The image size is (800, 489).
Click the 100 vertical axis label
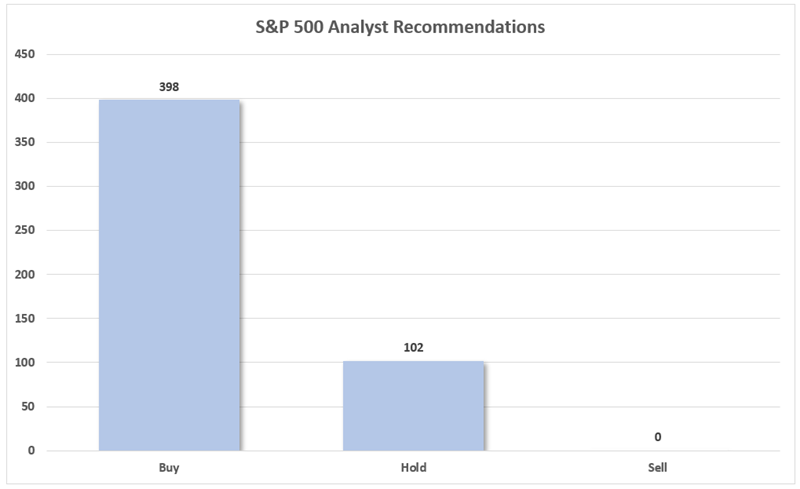[26, 362]
